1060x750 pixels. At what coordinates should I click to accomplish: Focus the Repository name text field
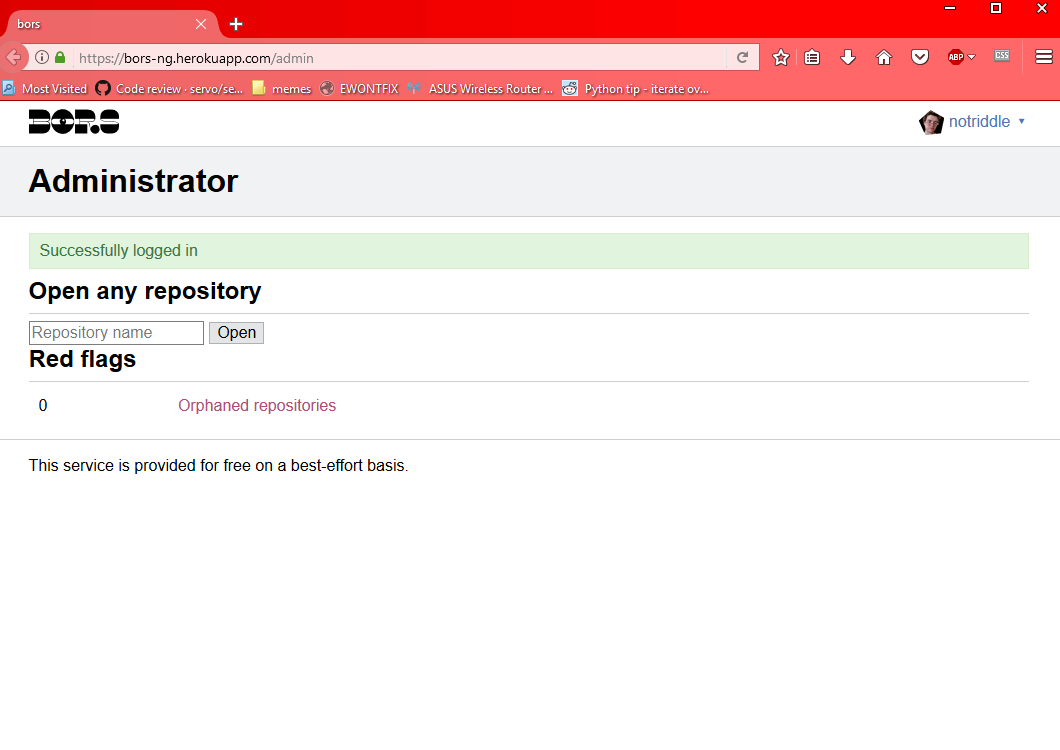(116, 333)
